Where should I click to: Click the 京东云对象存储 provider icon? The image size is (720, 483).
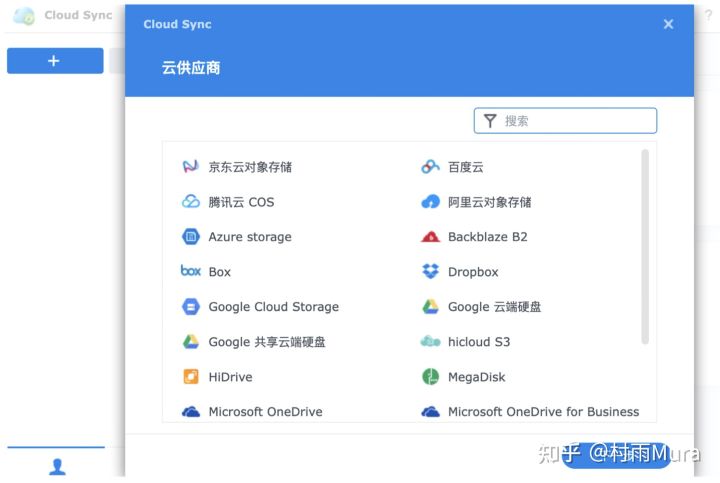click(191, 167)
